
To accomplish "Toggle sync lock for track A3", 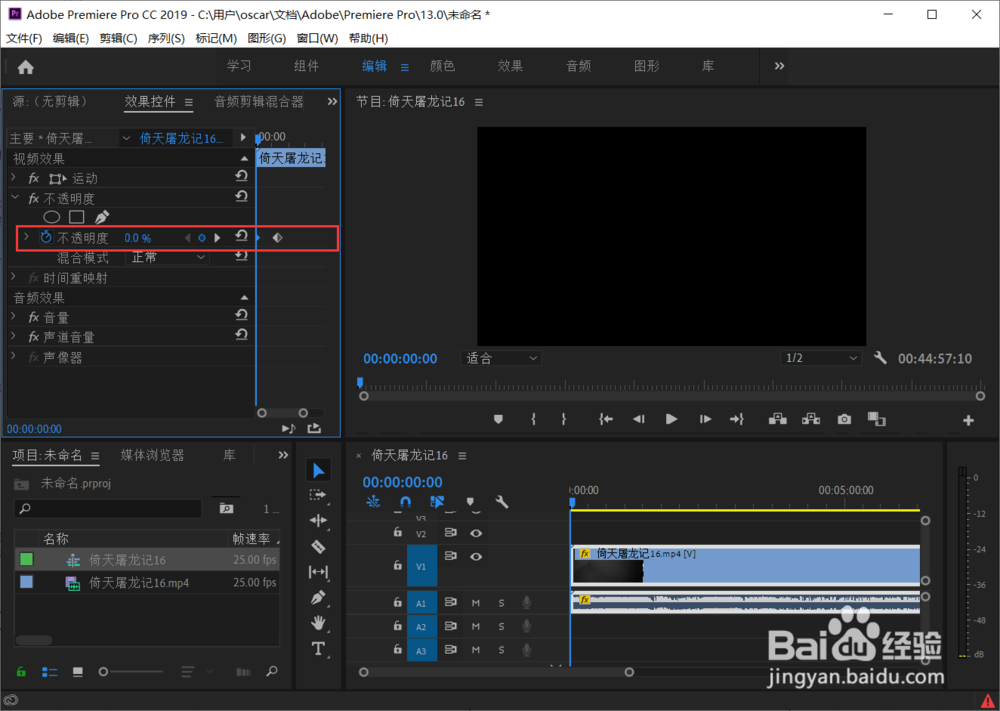I will click(450, 650).
